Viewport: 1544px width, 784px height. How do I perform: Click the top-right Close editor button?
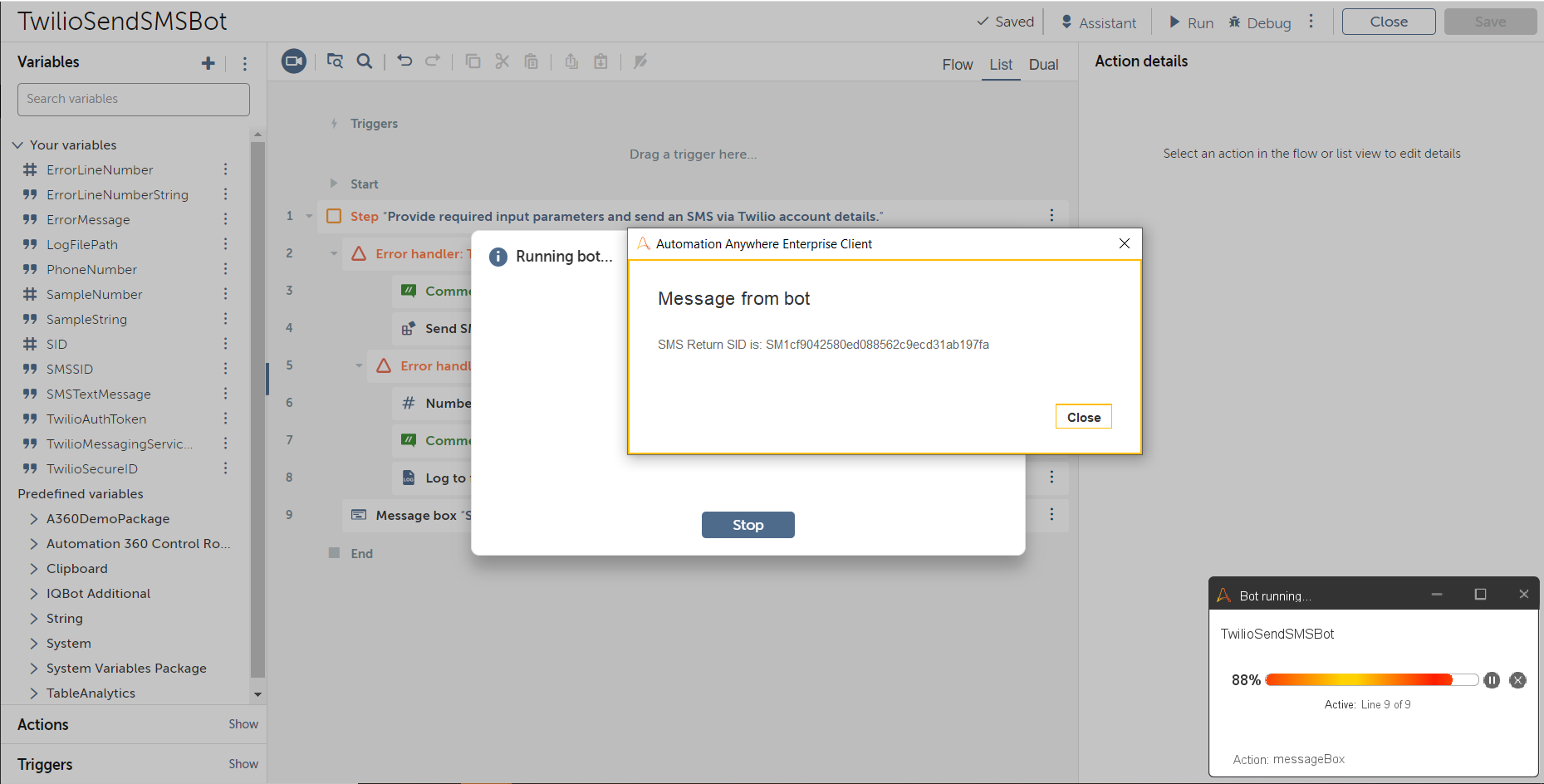coord(1389,22)
